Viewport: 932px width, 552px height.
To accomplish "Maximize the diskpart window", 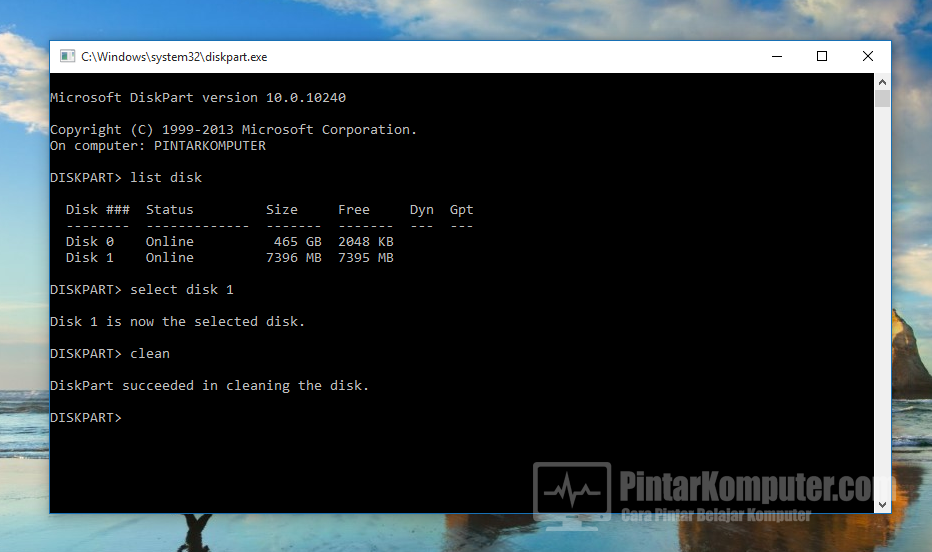I will click(x=822, y=56).
